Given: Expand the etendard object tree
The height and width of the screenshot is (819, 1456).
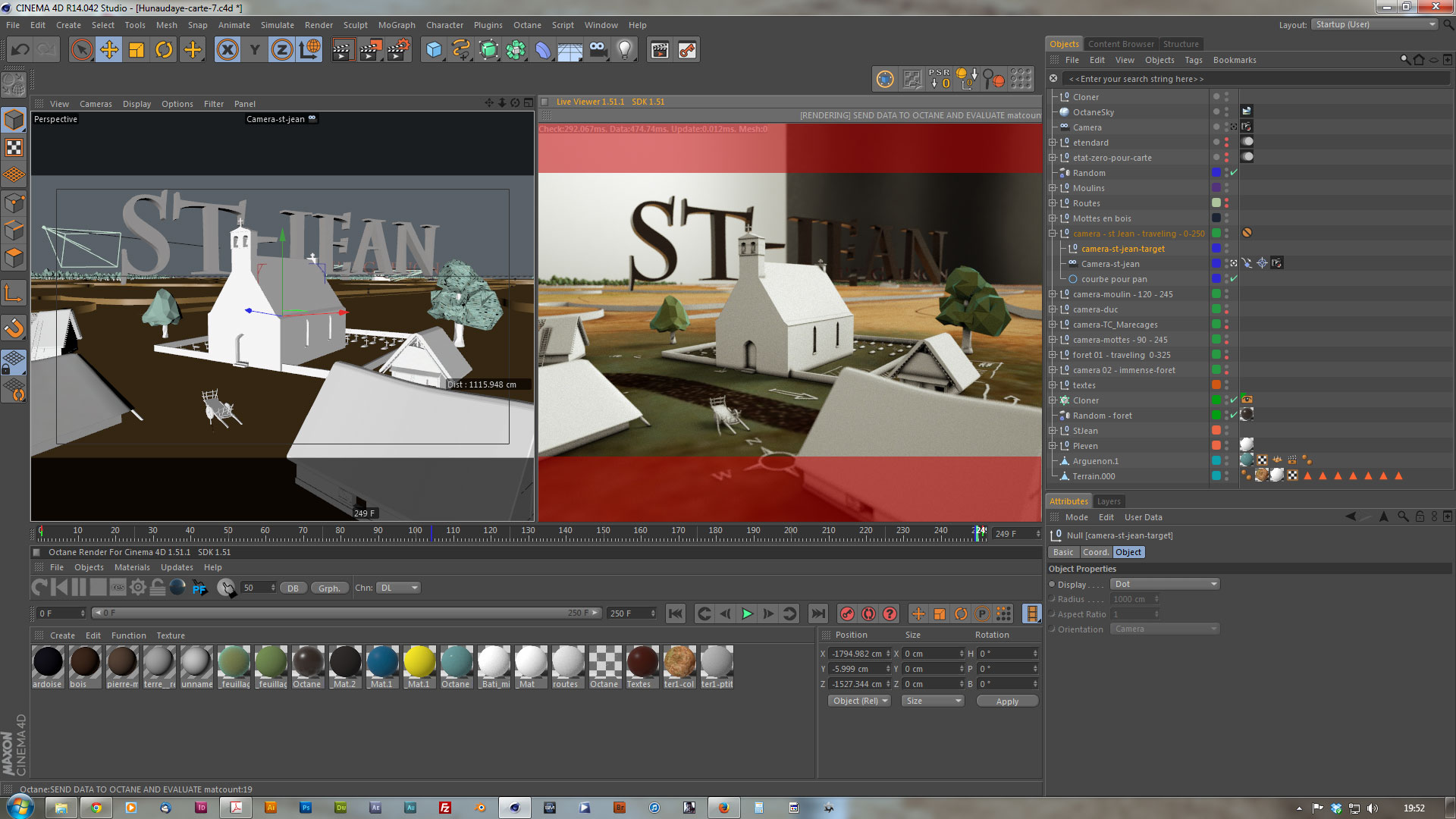Looking at the screenshot, I should tap(1053, 143).
